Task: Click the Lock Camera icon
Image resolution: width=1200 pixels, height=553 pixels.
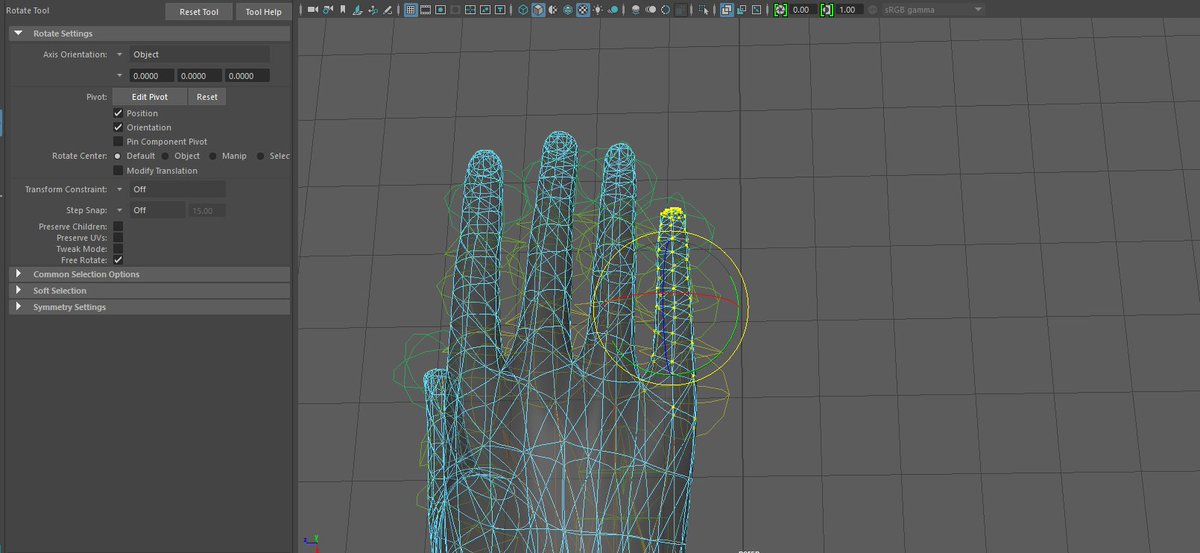Action: coord(328,9)
